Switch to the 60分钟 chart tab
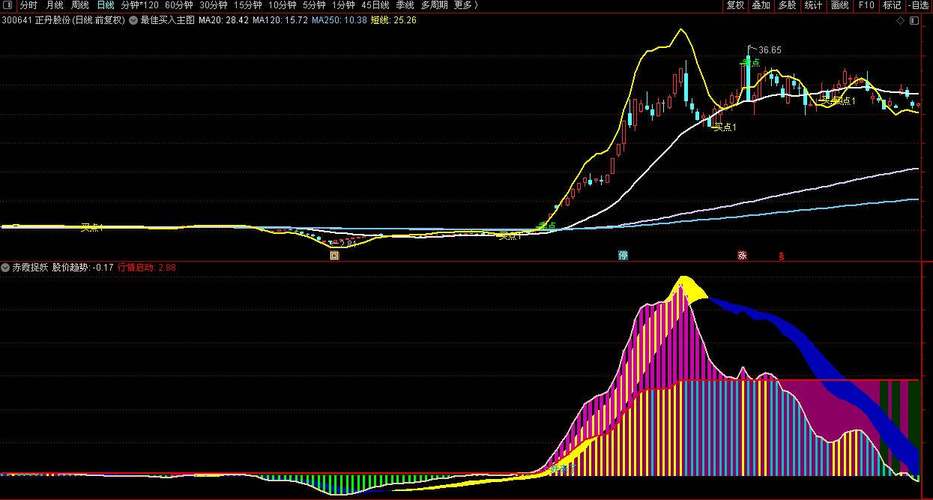 point(177,5)
